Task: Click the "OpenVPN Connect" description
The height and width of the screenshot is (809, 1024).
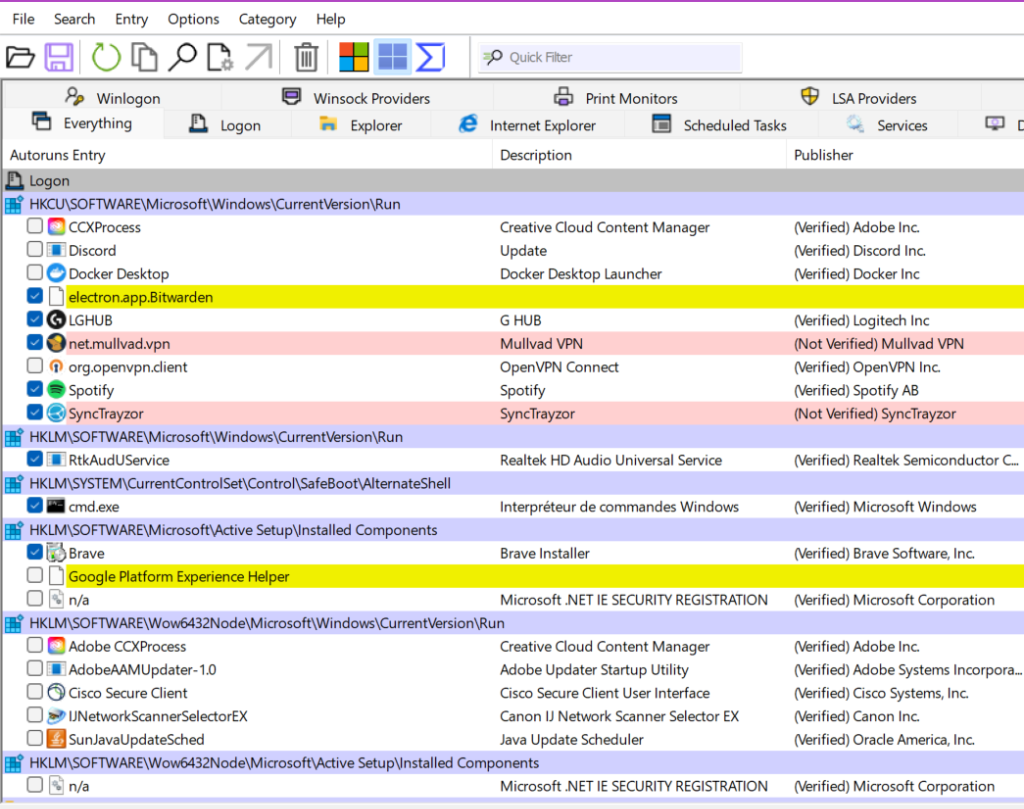Action: click(x=559, y=367)
